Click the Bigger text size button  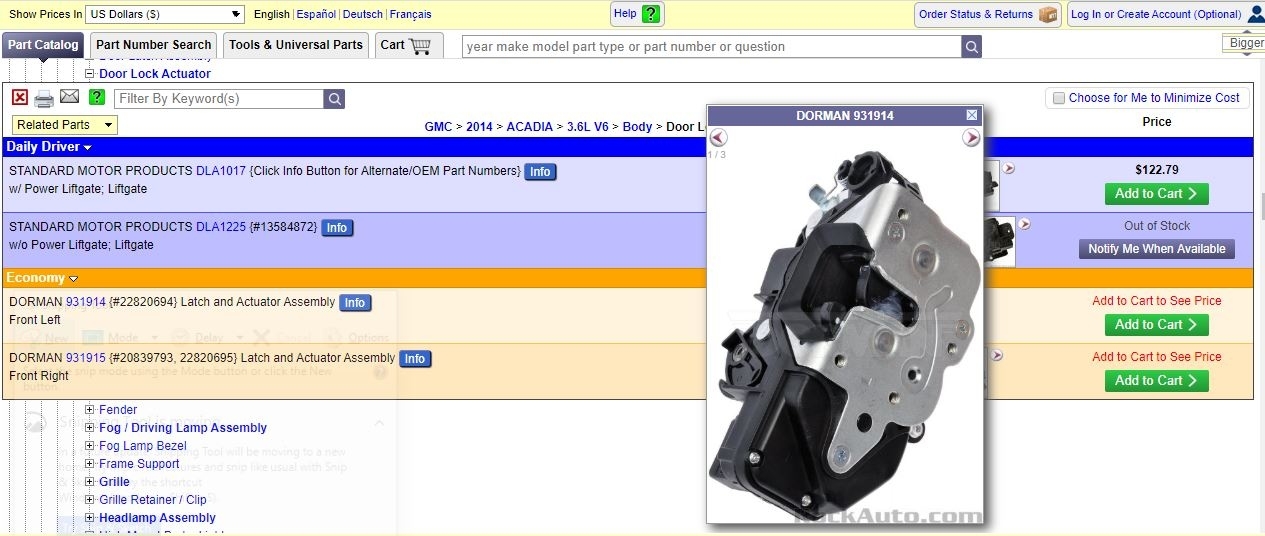tap(1245, 43)
